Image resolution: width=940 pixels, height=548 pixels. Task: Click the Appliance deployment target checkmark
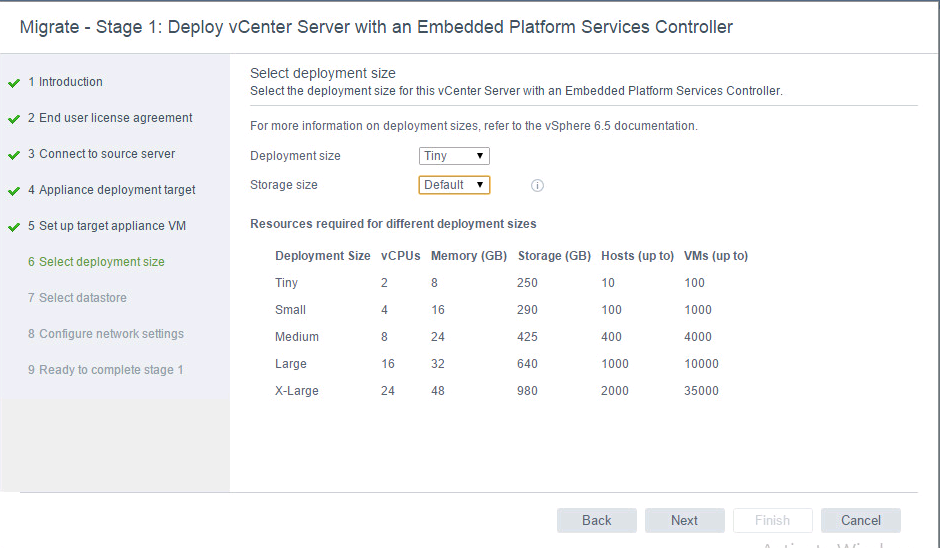click(14, 191)
